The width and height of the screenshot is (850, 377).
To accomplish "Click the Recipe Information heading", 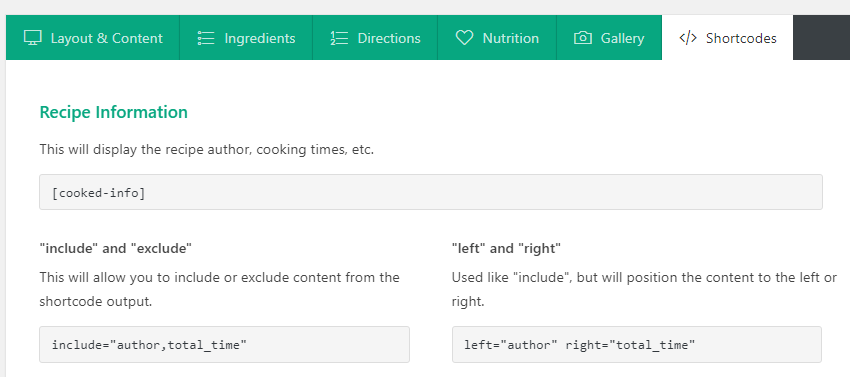I will click(x=114, y=112).
